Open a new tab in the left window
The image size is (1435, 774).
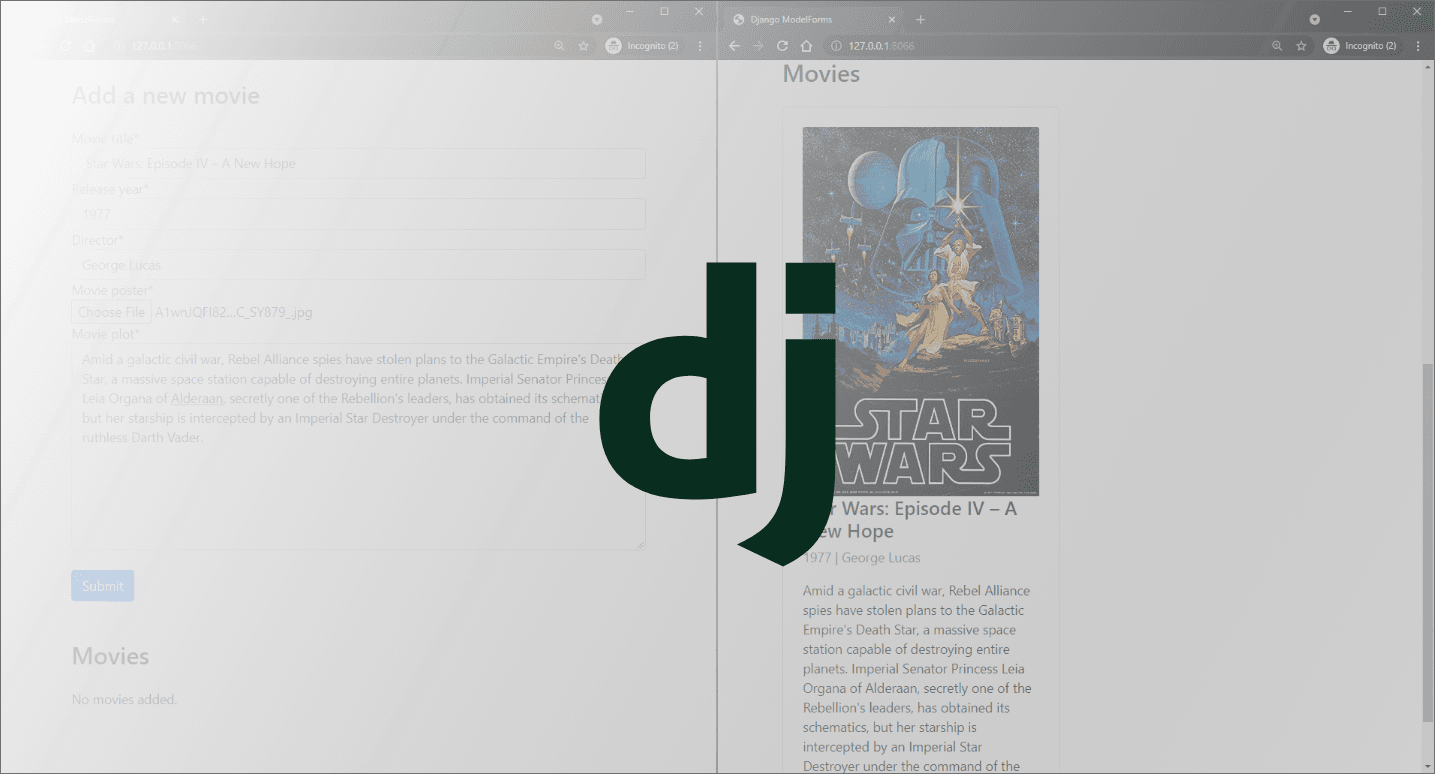click(203, 19)
